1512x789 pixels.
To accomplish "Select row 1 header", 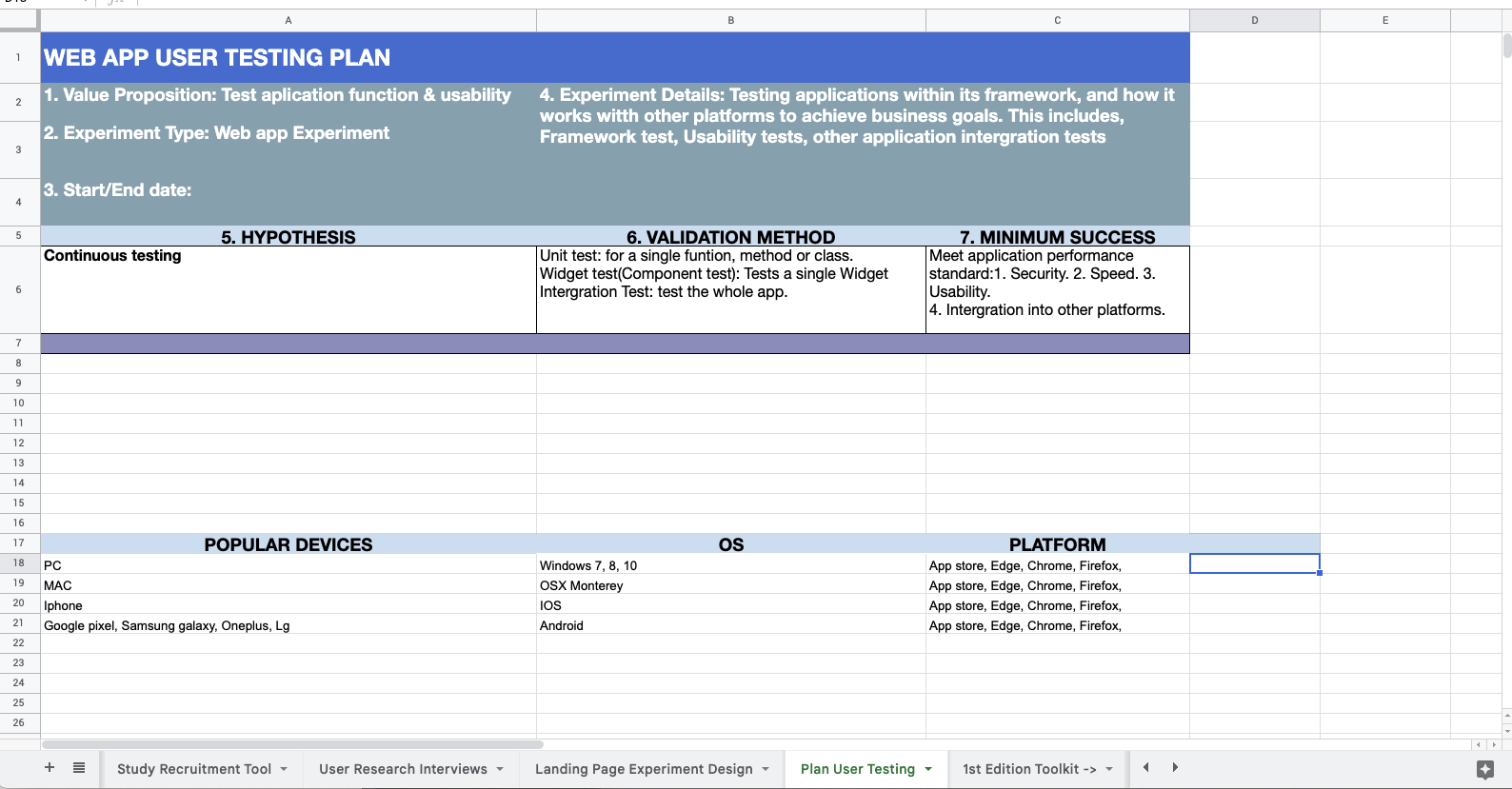I will 19,57.
